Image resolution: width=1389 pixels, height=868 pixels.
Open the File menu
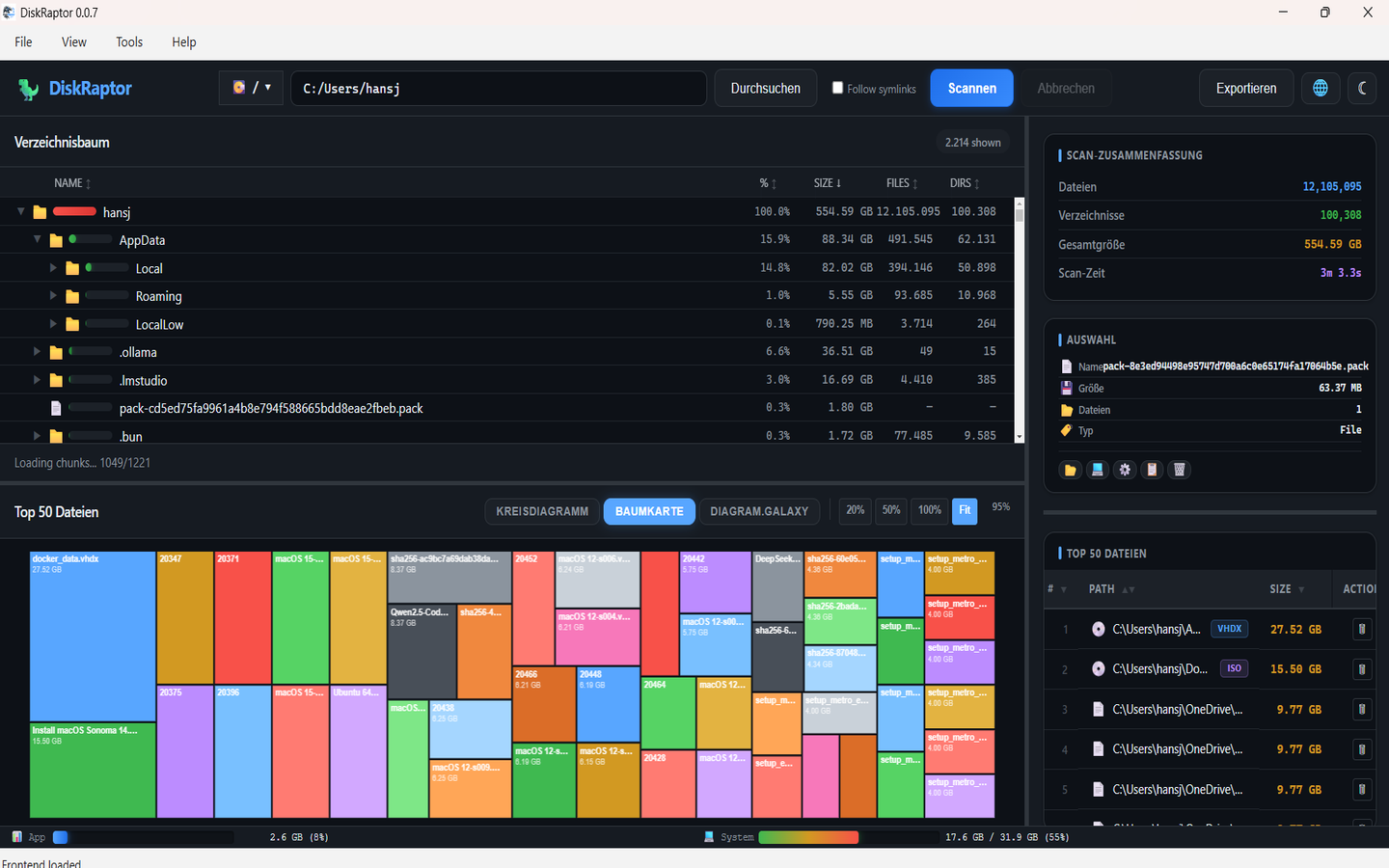(23, 41)
